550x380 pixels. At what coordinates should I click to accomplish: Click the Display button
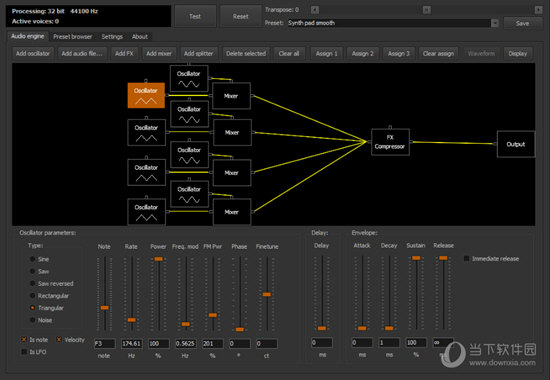coord(518,54)
